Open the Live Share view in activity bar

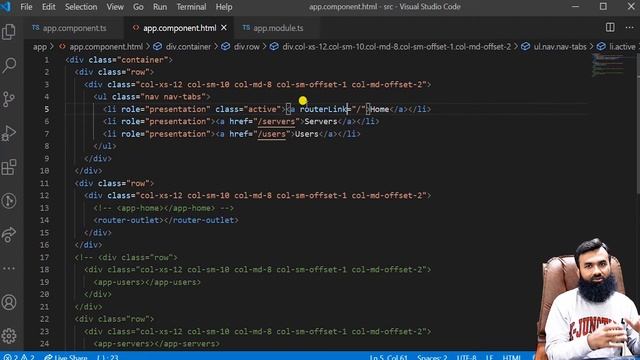pyautogui.click(x=9, y=235)
